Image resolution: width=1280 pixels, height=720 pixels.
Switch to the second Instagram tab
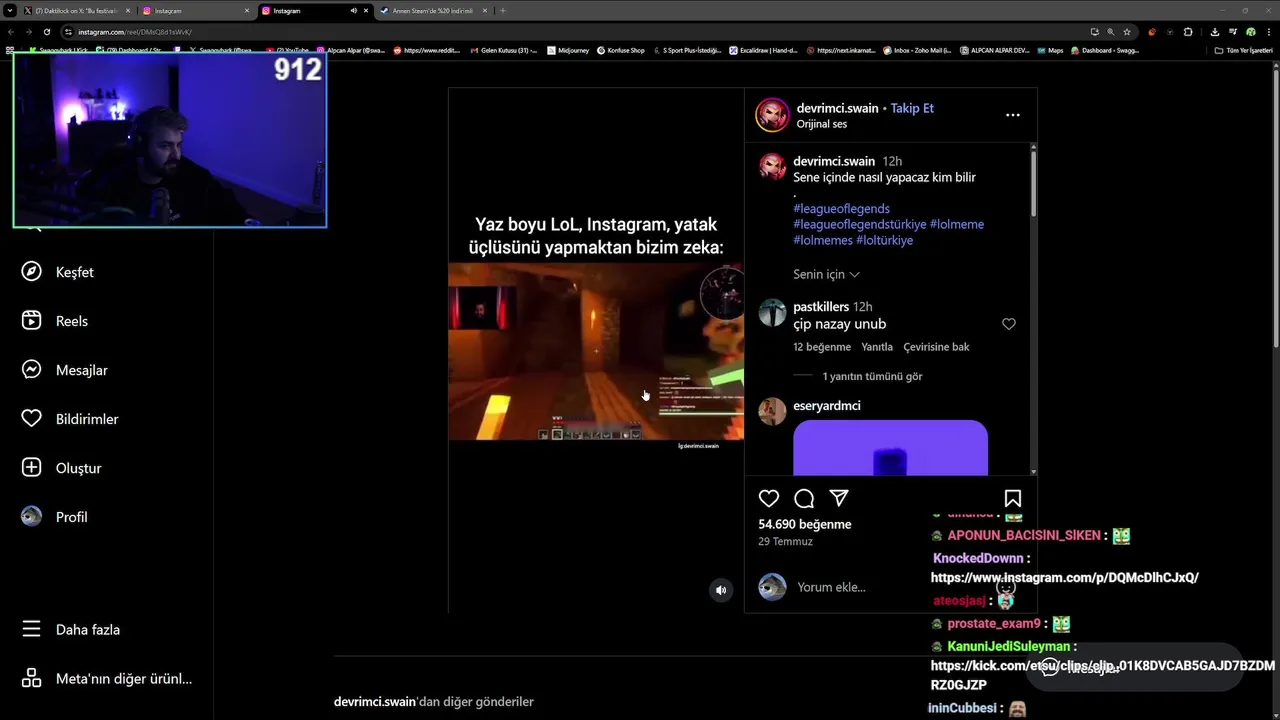click(x=315, y=10)
